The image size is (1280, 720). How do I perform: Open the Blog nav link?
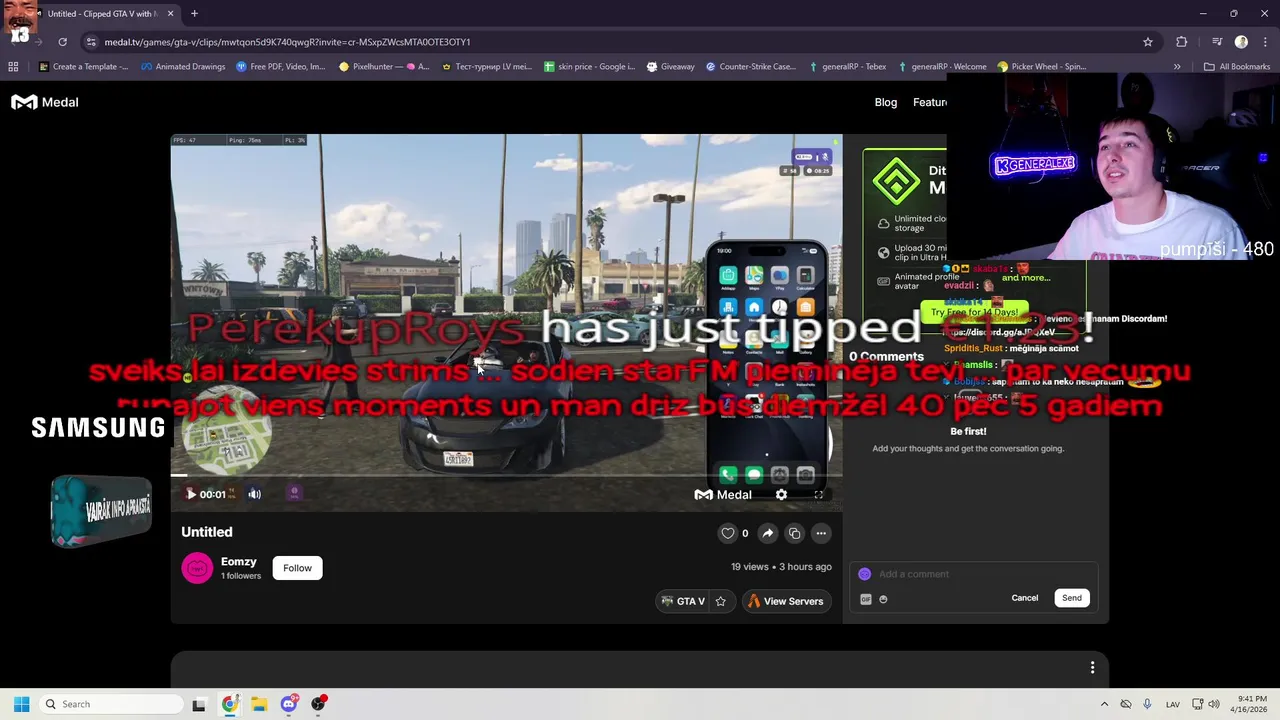pos(886,102)
